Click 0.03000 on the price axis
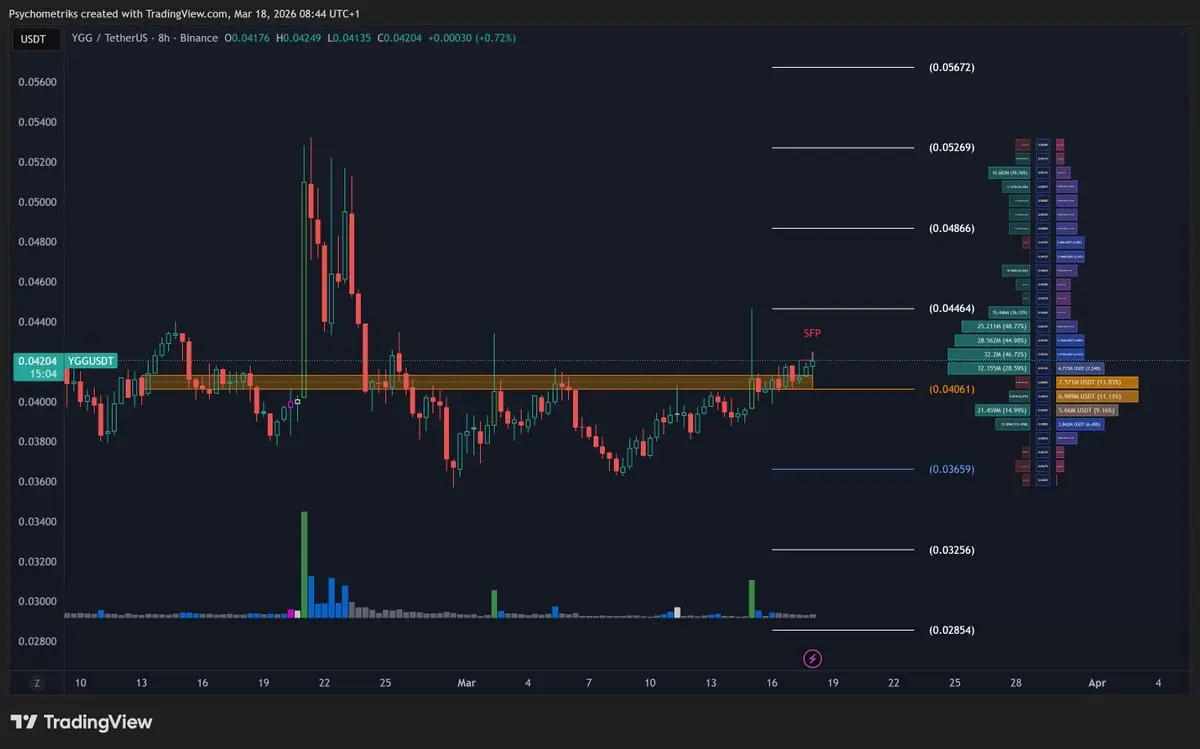Screen dimensions: 1200x749 click(x=38, y=602)
